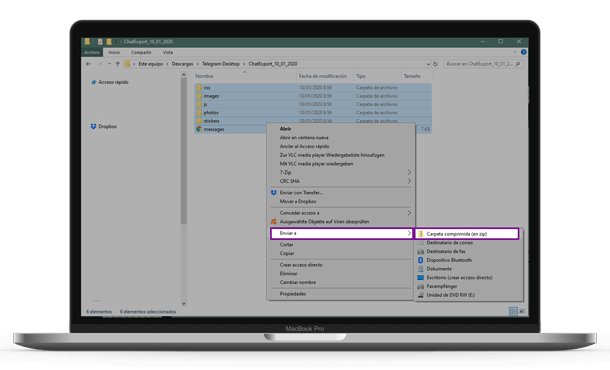Sort by the Nombre column header
The height and width of the screenshot is (370, 610).
[x=204, y=76]
